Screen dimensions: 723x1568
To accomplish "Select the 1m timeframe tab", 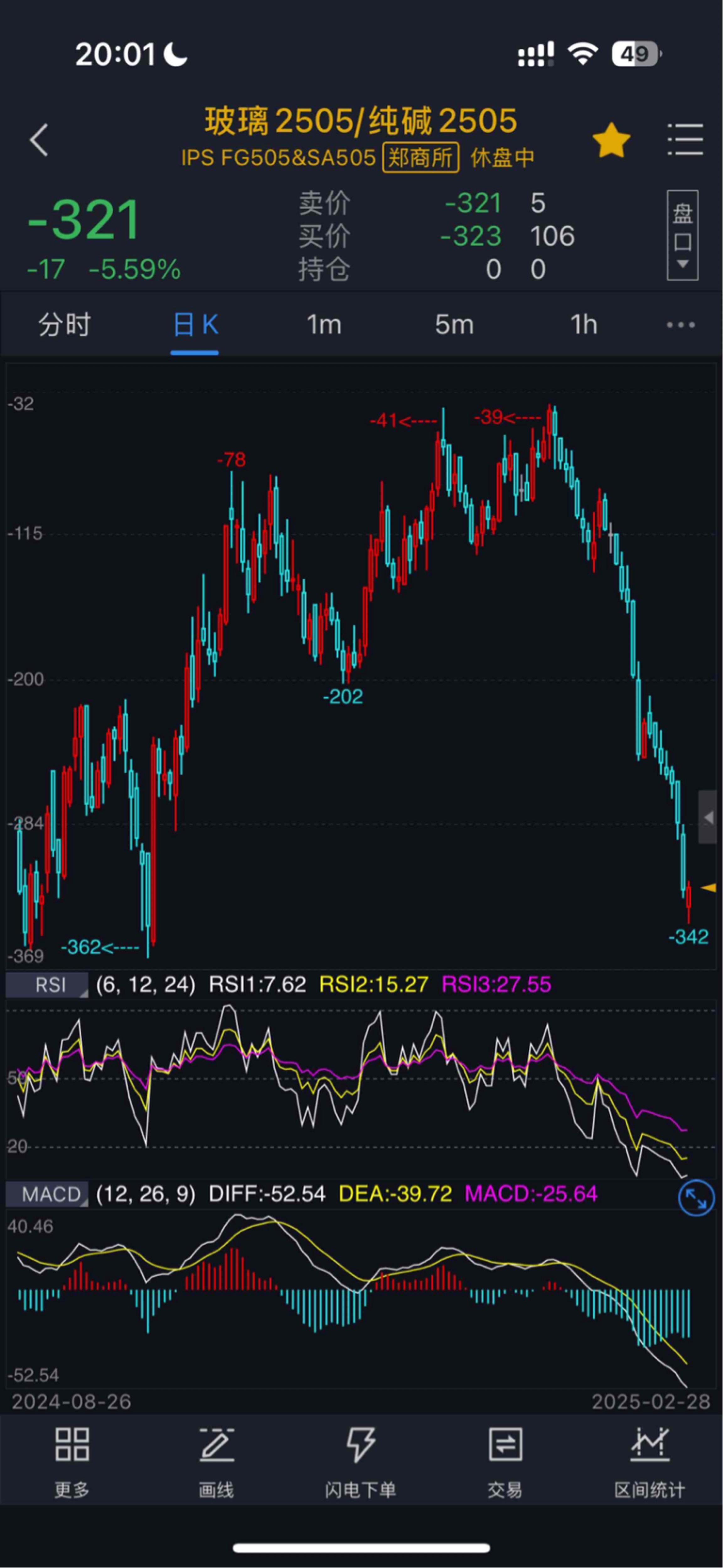I will (x=323, y=325).
